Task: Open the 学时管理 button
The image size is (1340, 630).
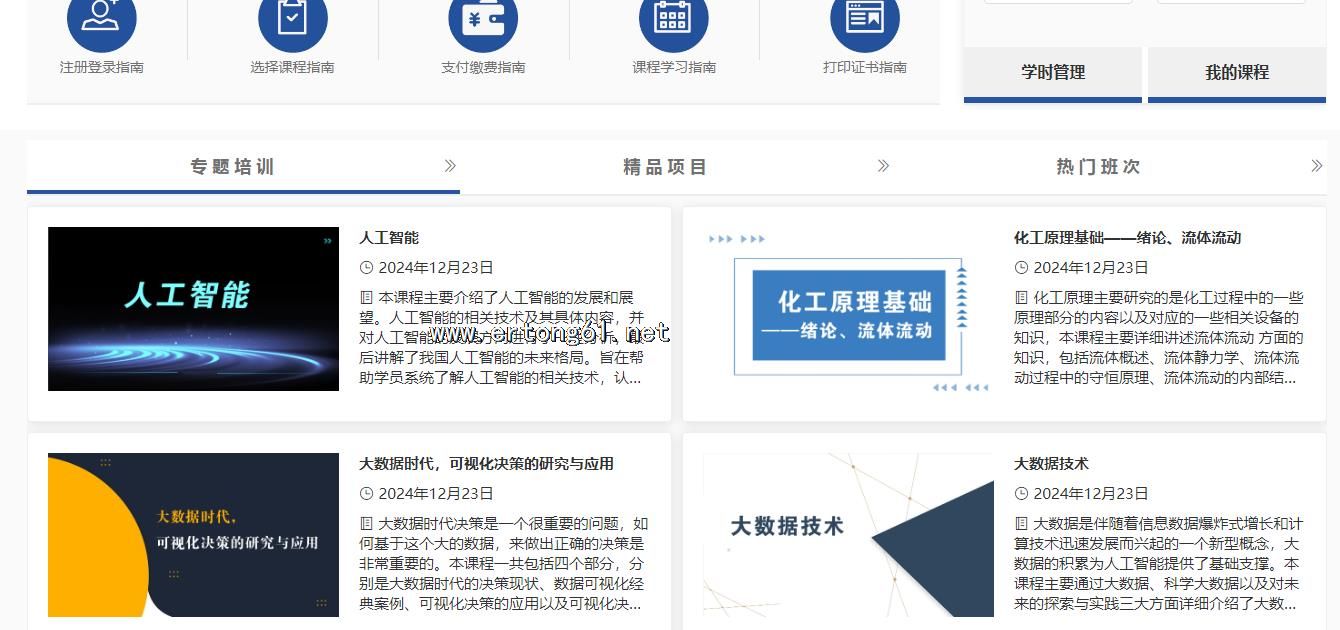Action: [1052, 72]
